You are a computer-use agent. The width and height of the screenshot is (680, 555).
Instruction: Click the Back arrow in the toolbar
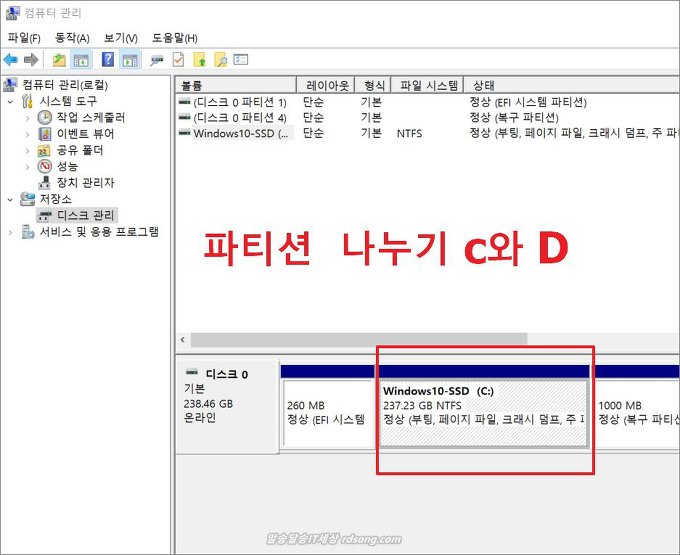(10, 59)
